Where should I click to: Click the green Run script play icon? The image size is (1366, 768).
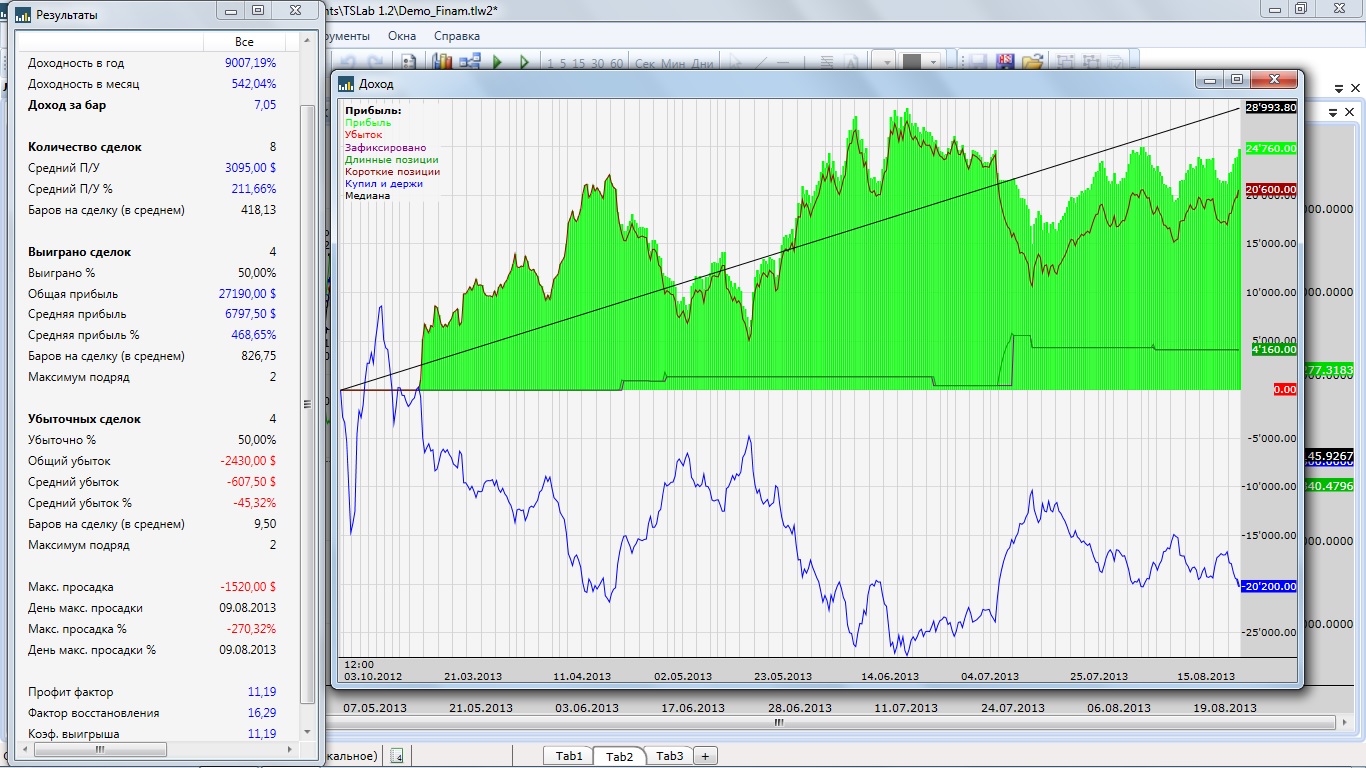click(497, 62)
